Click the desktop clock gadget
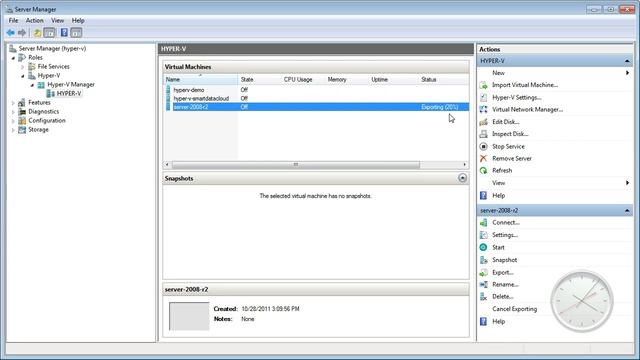The height and width of the screenshot is (360, 640). click(582, 301)
